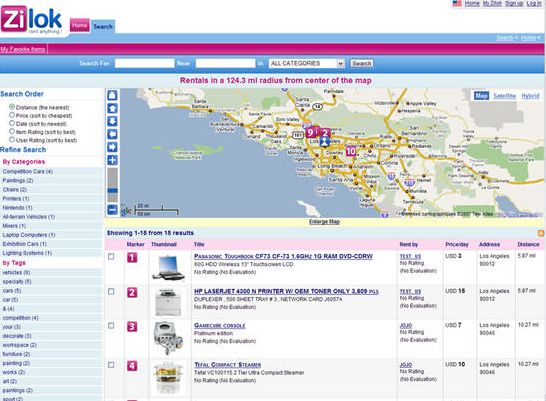Tick the Gamecube console row checkbox
This screenshot has width=546, height=401.
point(111,325)
